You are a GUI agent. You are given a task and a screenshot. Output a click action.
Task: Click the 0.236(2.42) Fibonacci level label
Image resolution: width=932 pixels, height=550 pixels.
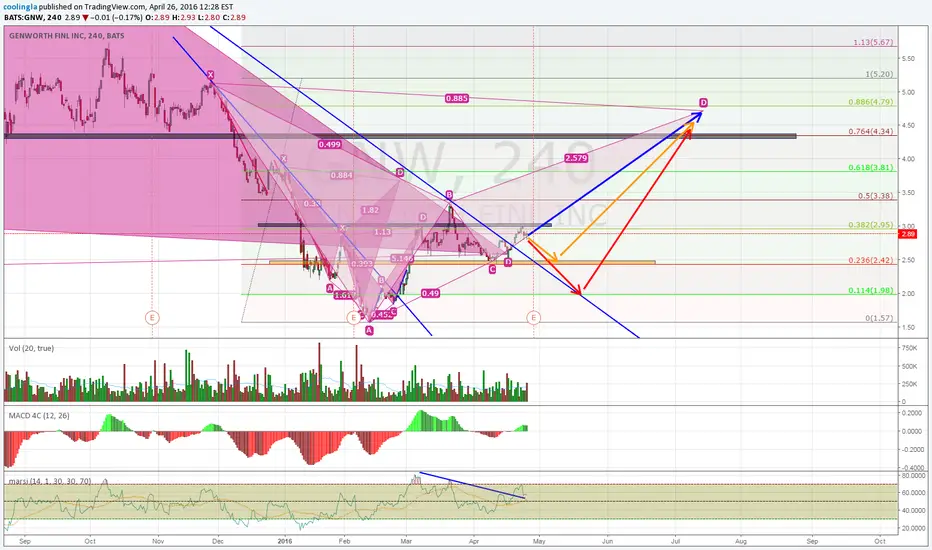(870, 260)
